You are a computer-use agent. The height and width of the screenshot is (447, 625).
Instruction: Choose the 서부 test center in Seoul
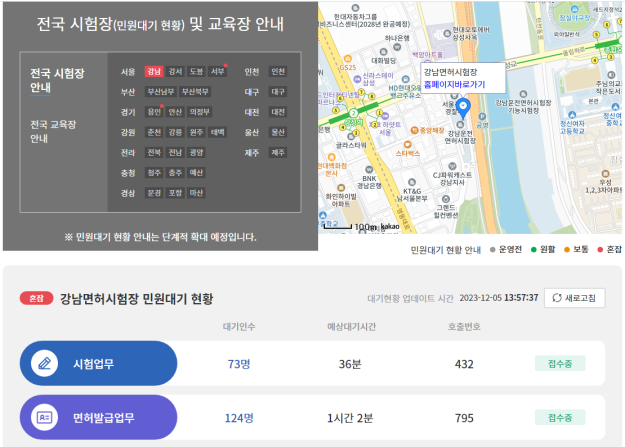click(x=218, y=72)
